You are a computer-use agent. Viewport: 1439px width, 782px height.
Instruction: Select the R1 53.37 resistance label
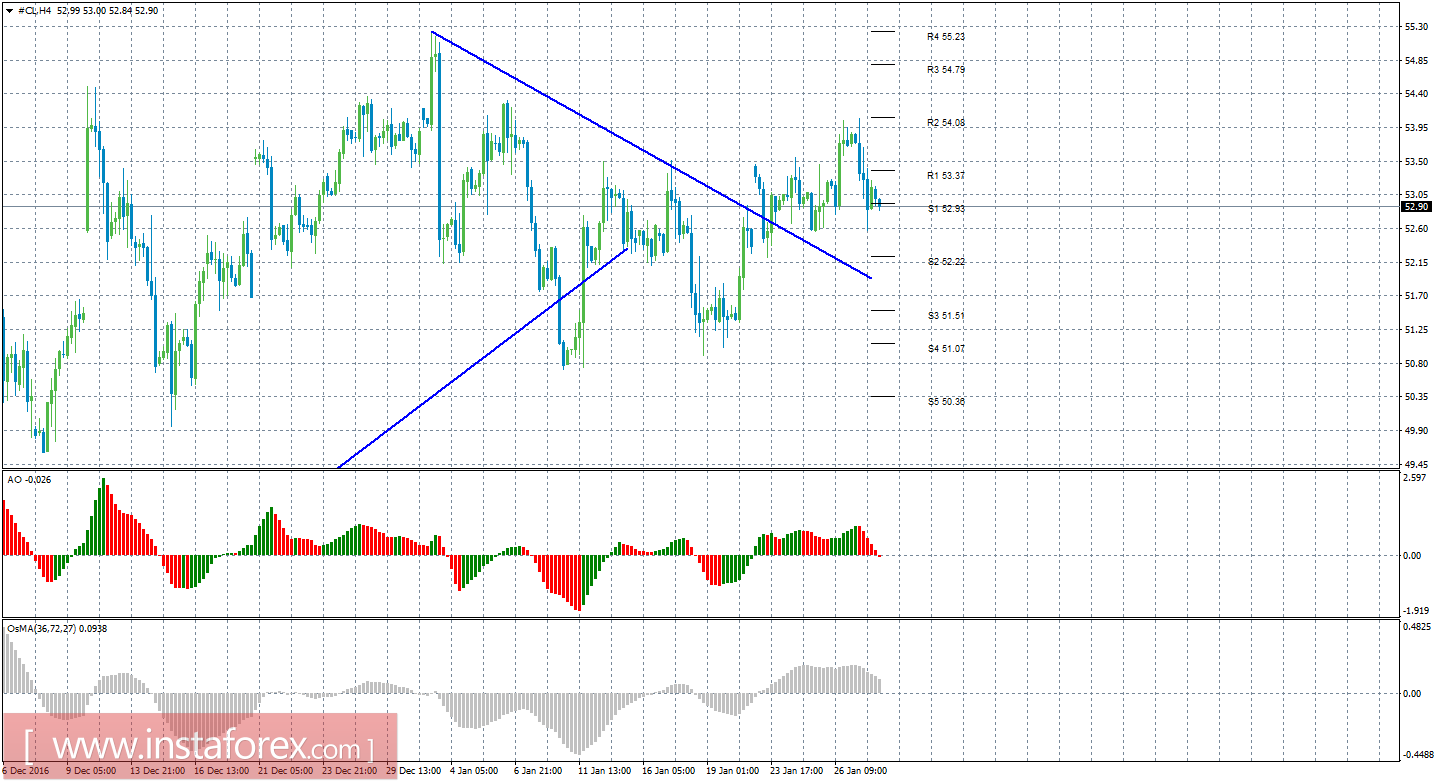[946, 176]
